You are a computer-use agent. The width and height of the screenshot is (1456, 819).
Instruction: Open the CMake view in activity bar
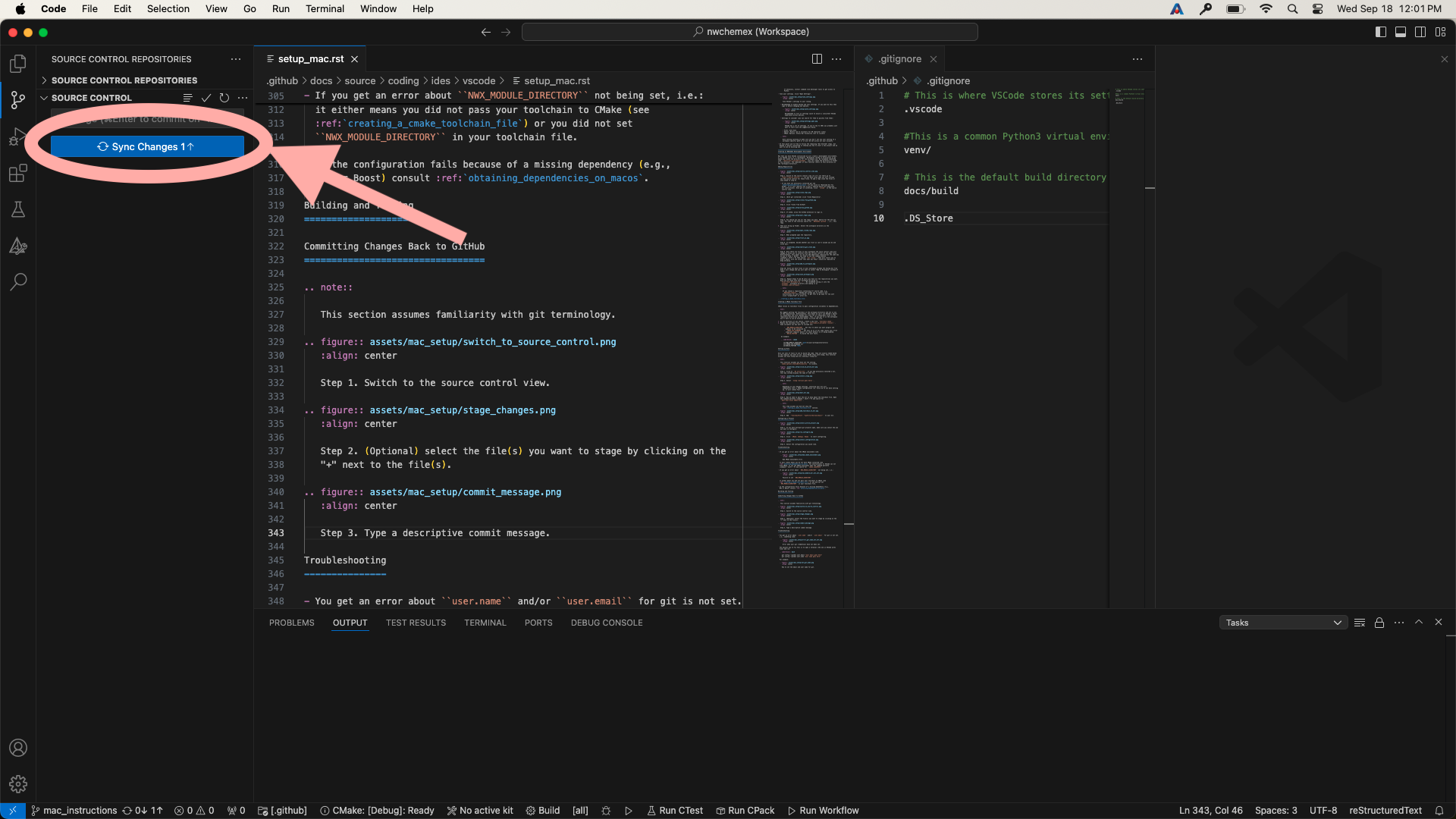click(x=18, y=246)
